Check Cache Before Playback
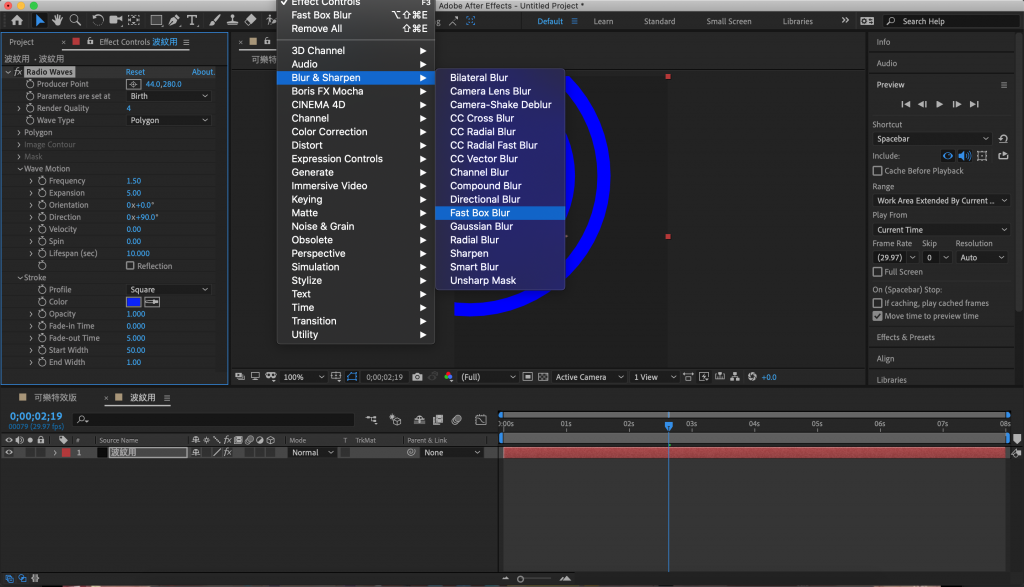The width and height of the screenshot is (1024, 587). [877, 171]
